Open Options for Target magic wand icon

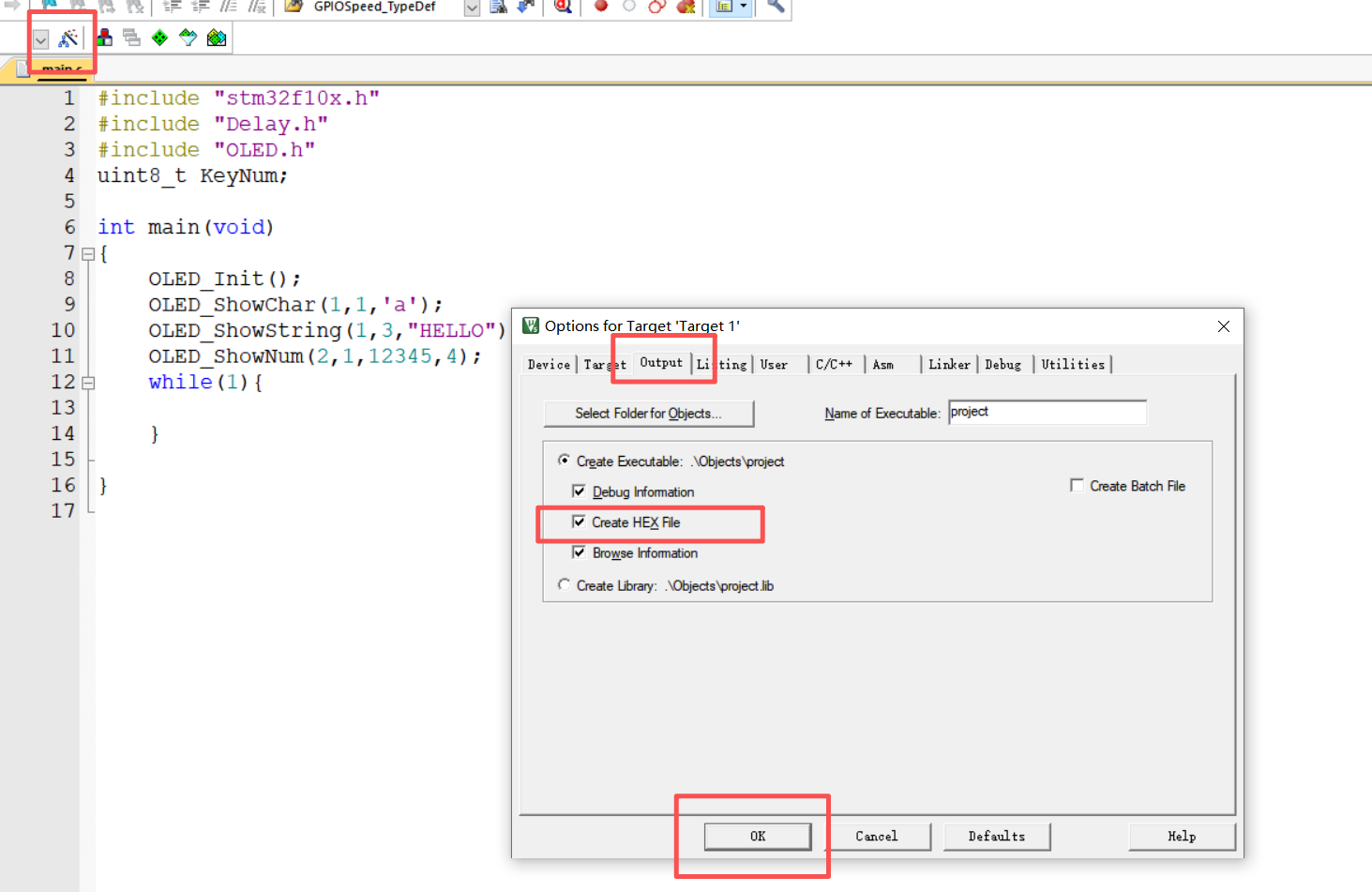pyautogui.click(x=68, y=38)
